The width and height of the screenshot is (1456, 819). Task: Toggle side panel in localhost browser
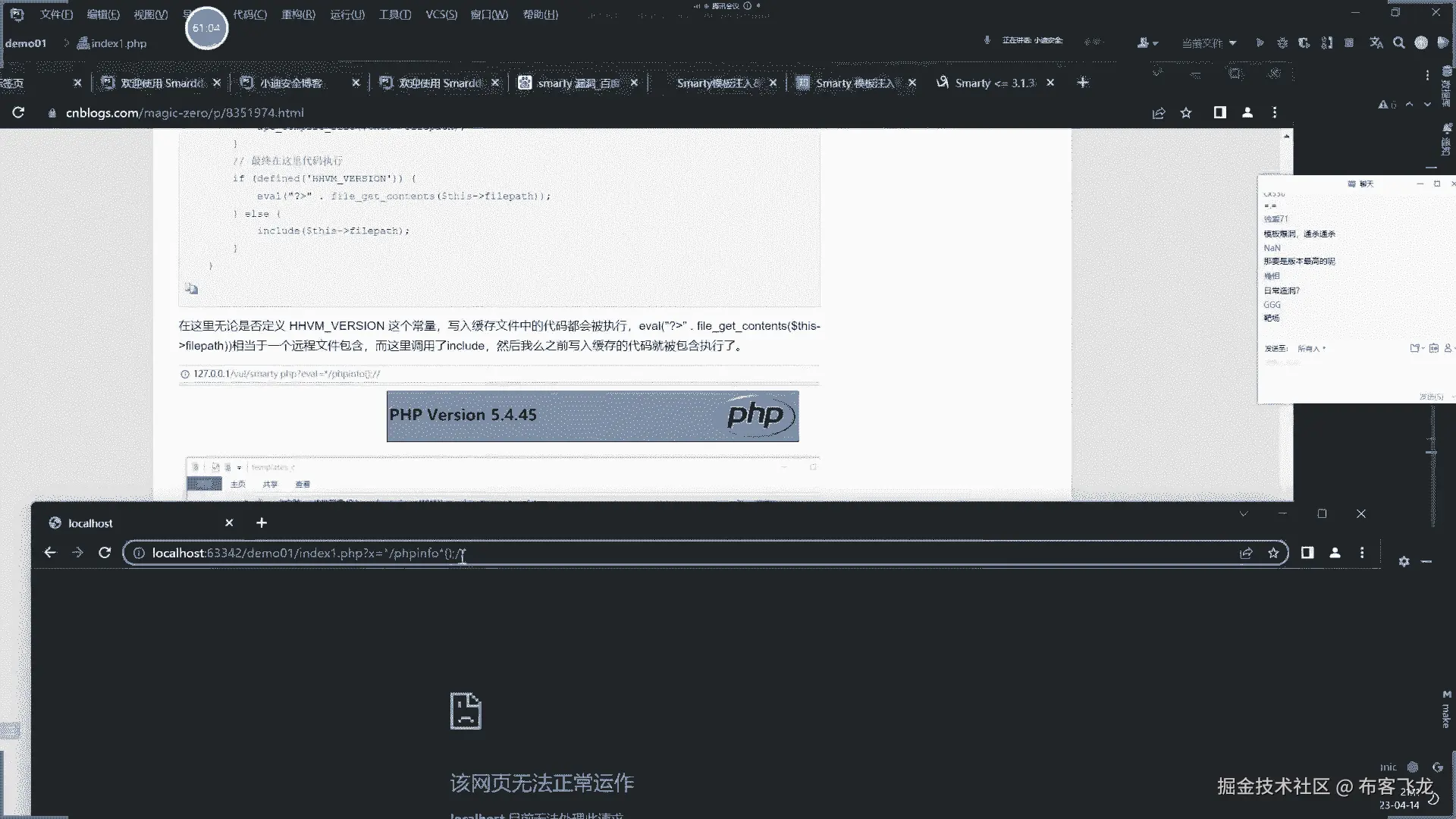(1307, 554)
